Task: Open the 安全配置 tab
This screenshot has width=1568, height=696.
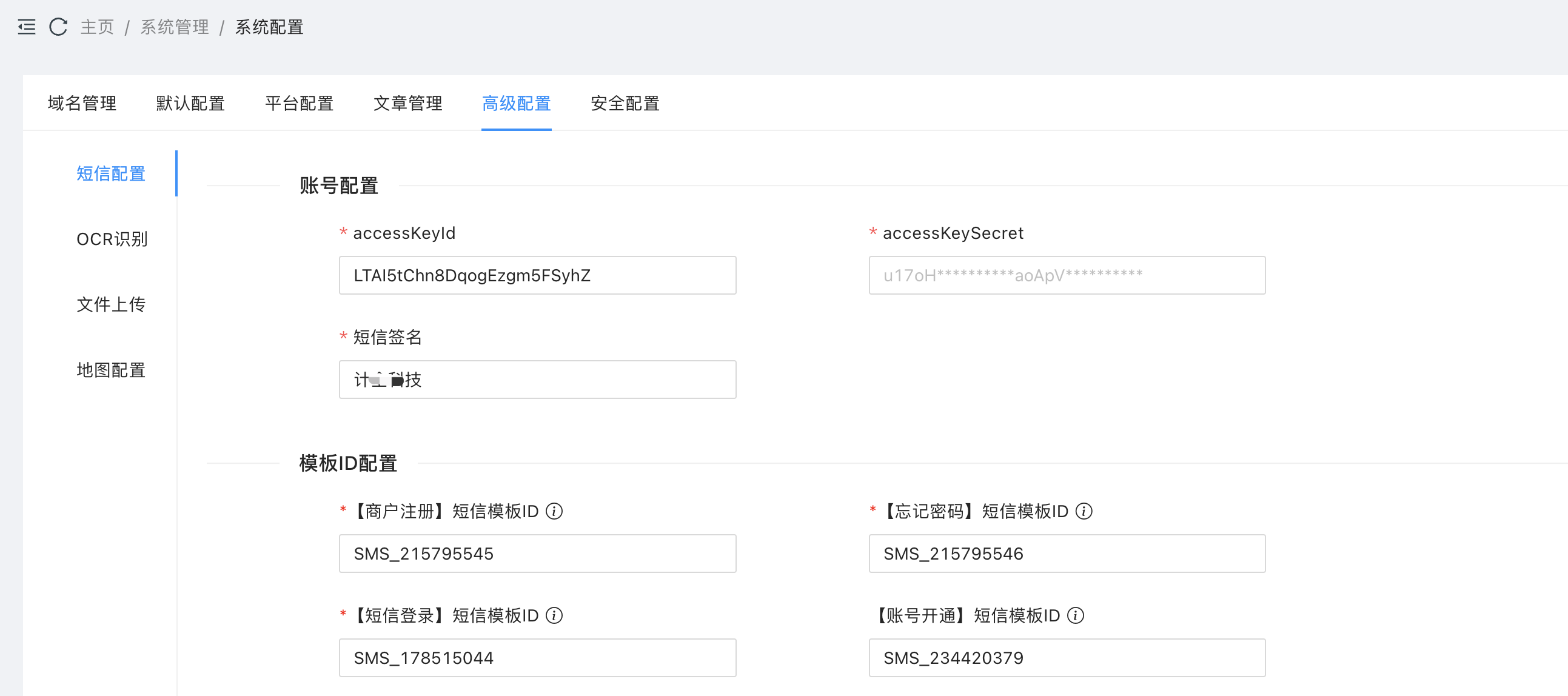Action: tap(625, 104)
